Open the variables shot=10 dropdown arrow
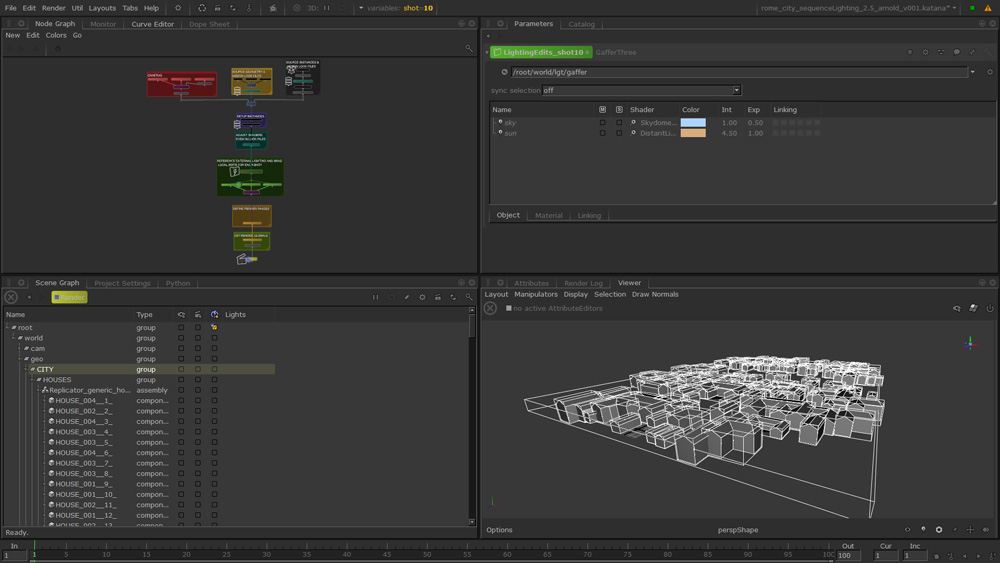 click(361, 8)
